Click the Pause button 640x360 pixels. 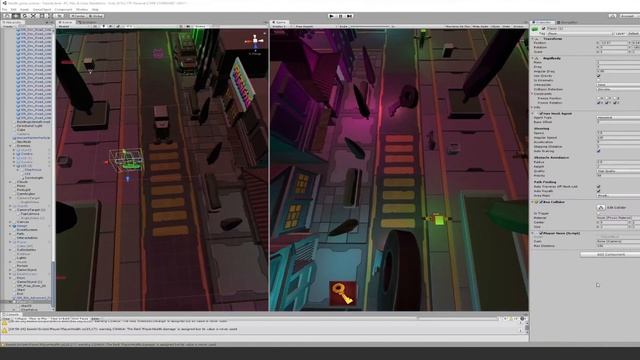[341, 16]
